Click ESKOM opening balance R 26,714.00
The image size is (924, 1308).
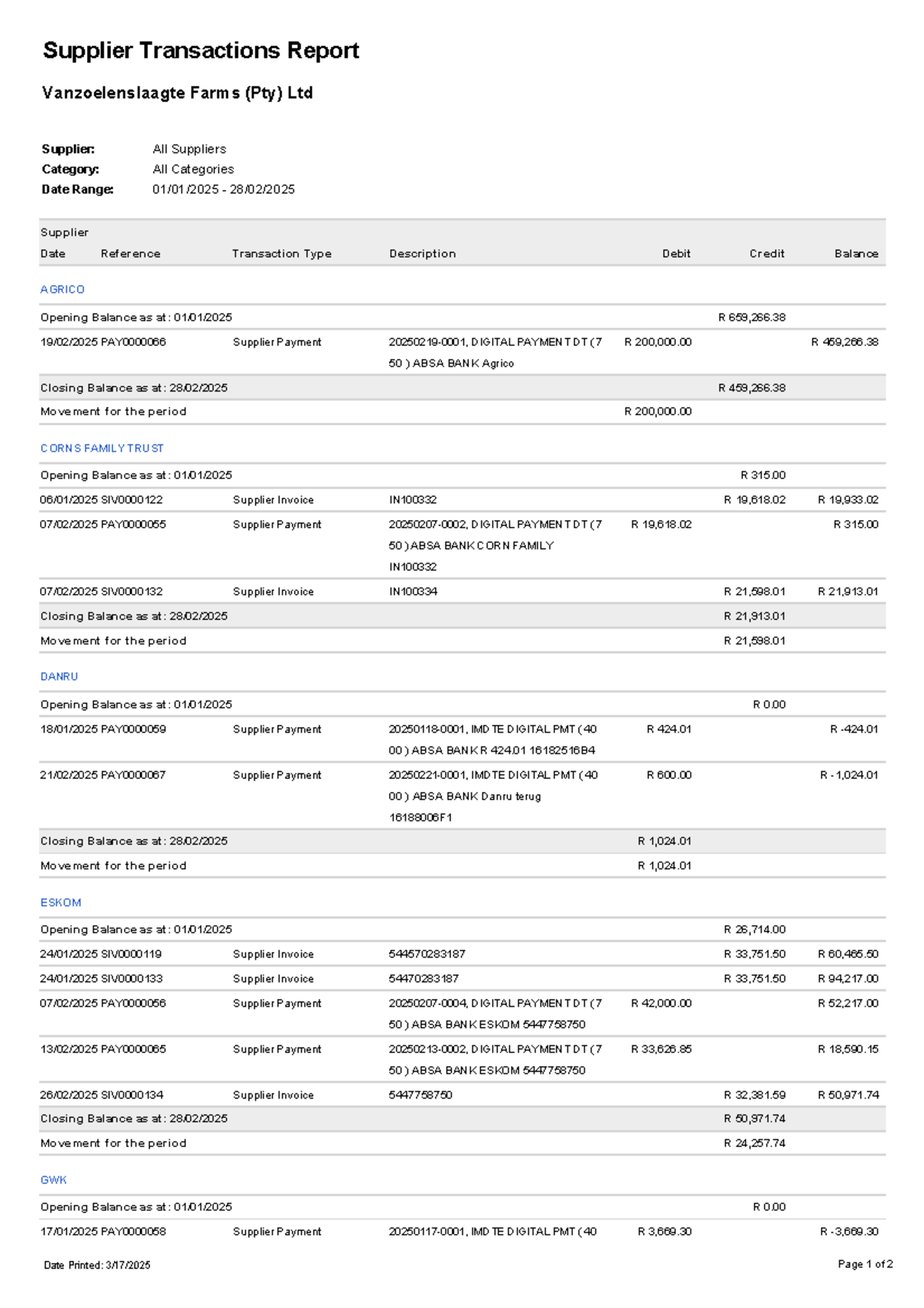coord(755,930)
